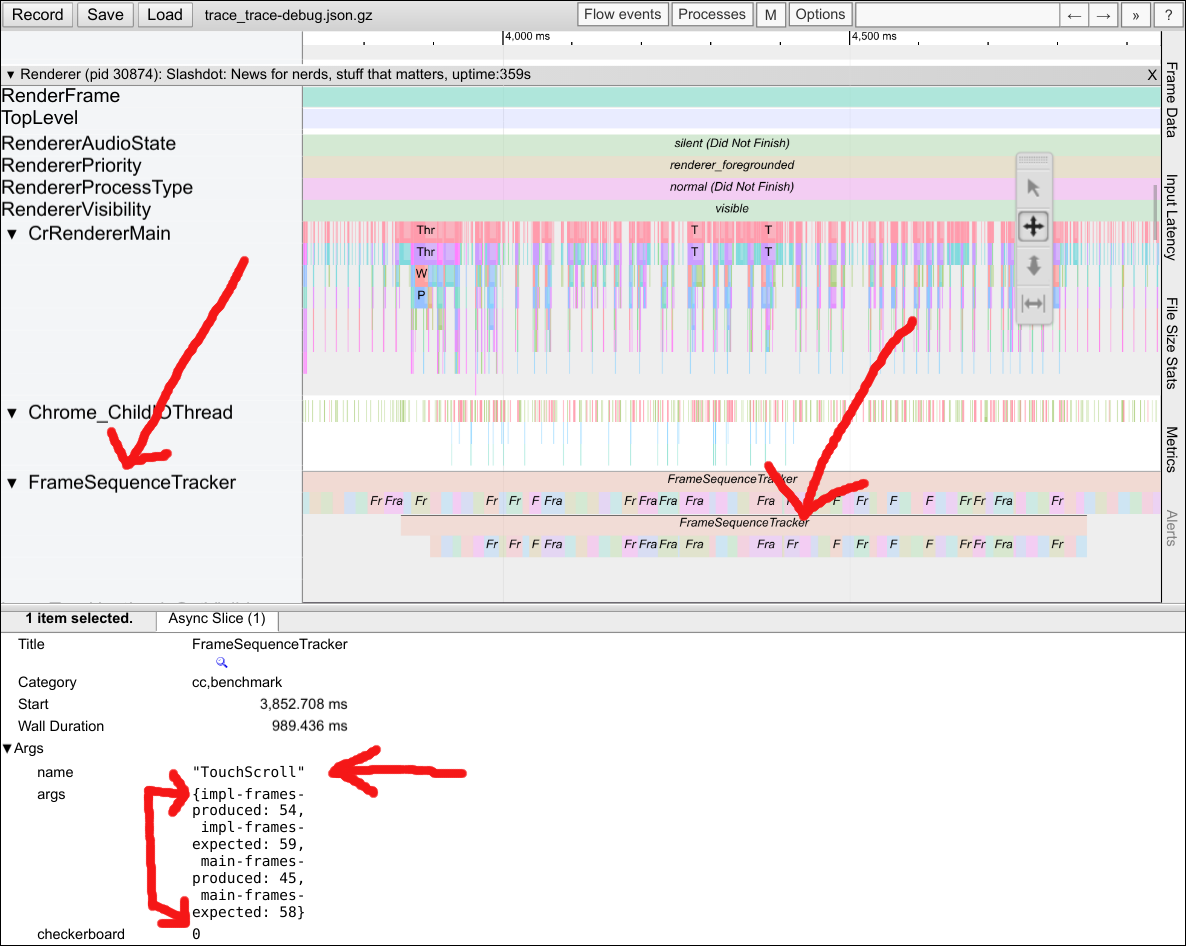Activate the pan mouse mode tool
The width and height of the screenshot is (1186, 946).
coord(1033,227)
